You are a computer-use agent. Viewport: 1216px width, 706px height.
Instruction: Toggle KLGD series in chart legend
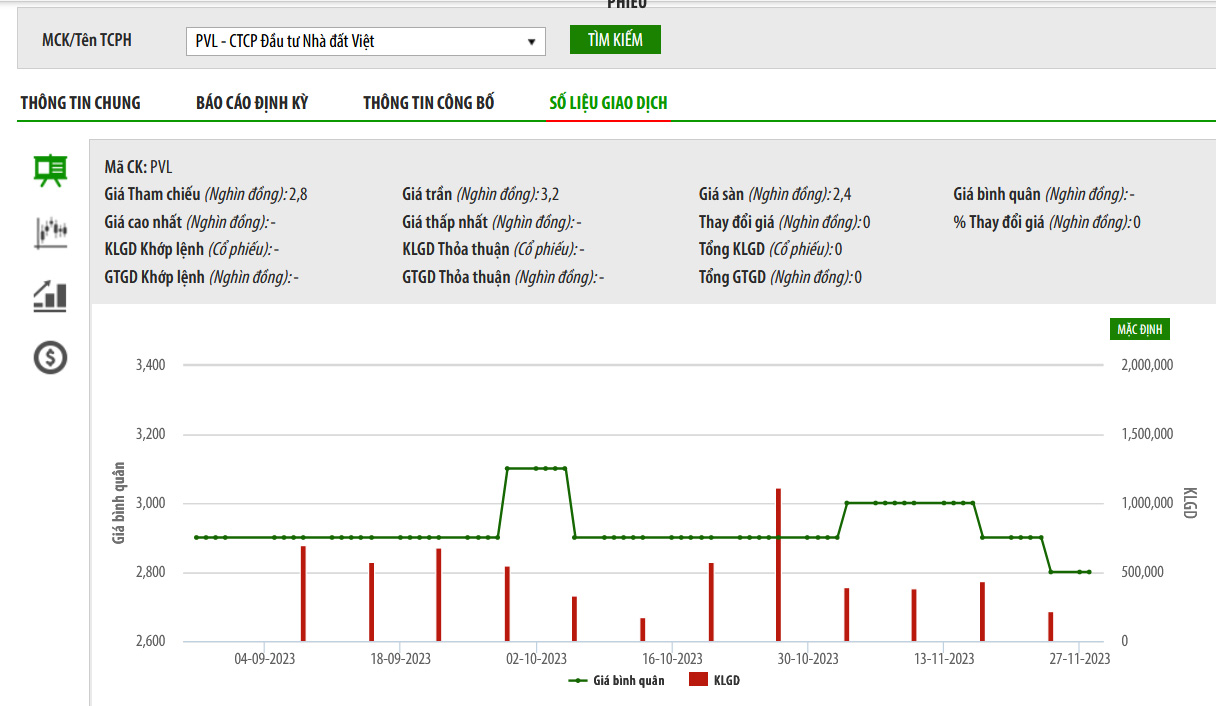coord(727,680)
